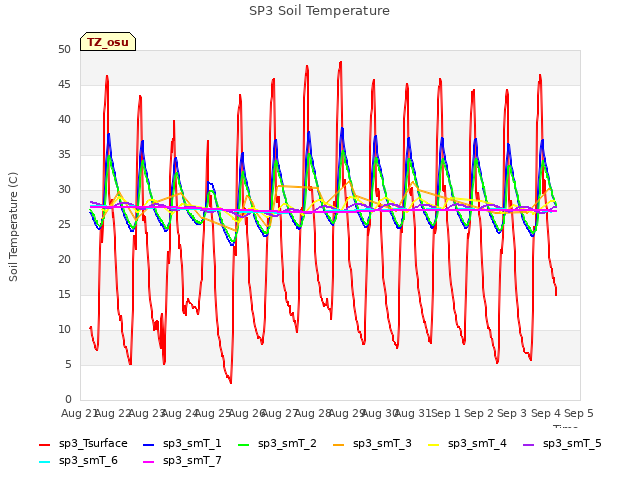Viewport: 640px width, 480px height.
Task: Toggle sp3_Tsurface series in legend
Action: [x=83, y=443]
